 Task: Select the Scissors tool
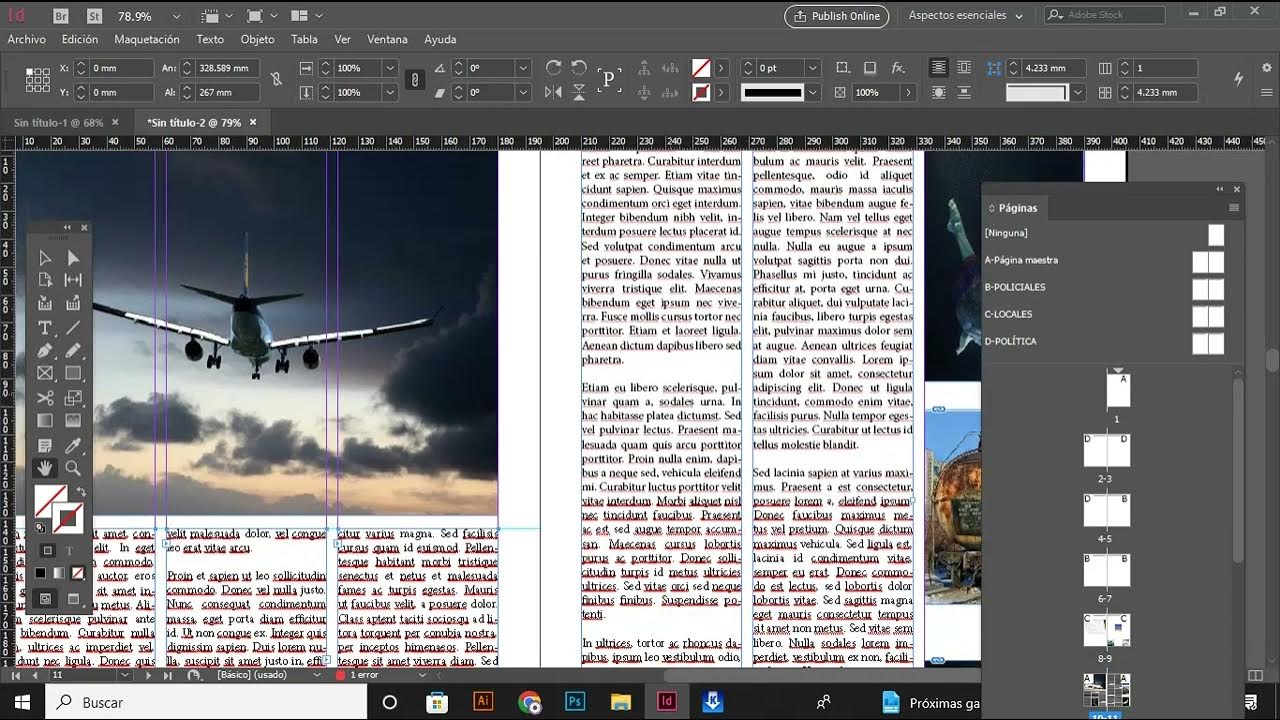pyautogui.click(x=45, y=399)
